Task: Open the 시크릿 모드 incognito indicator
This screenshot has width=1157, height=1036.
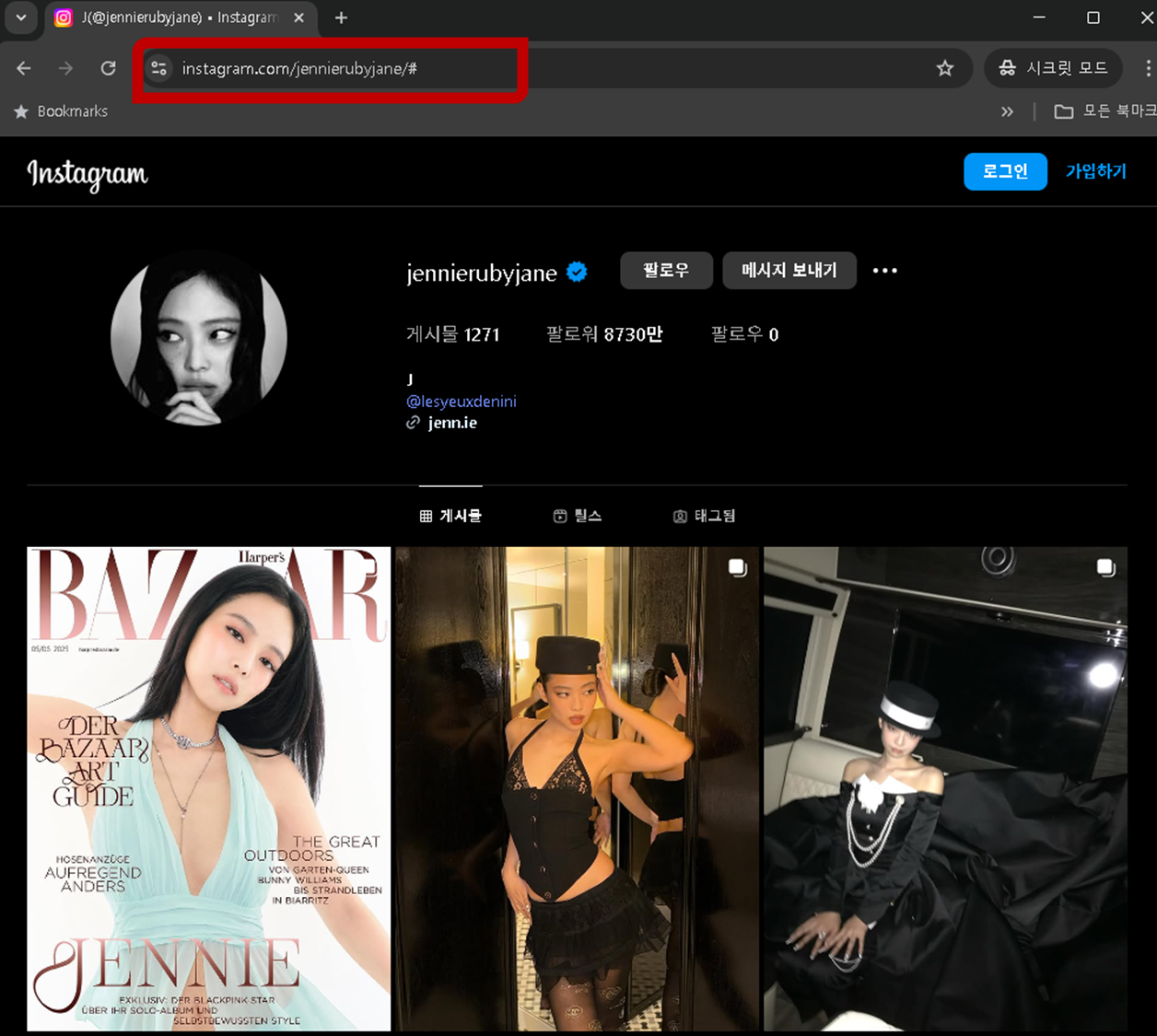Action: [1053, 68]
